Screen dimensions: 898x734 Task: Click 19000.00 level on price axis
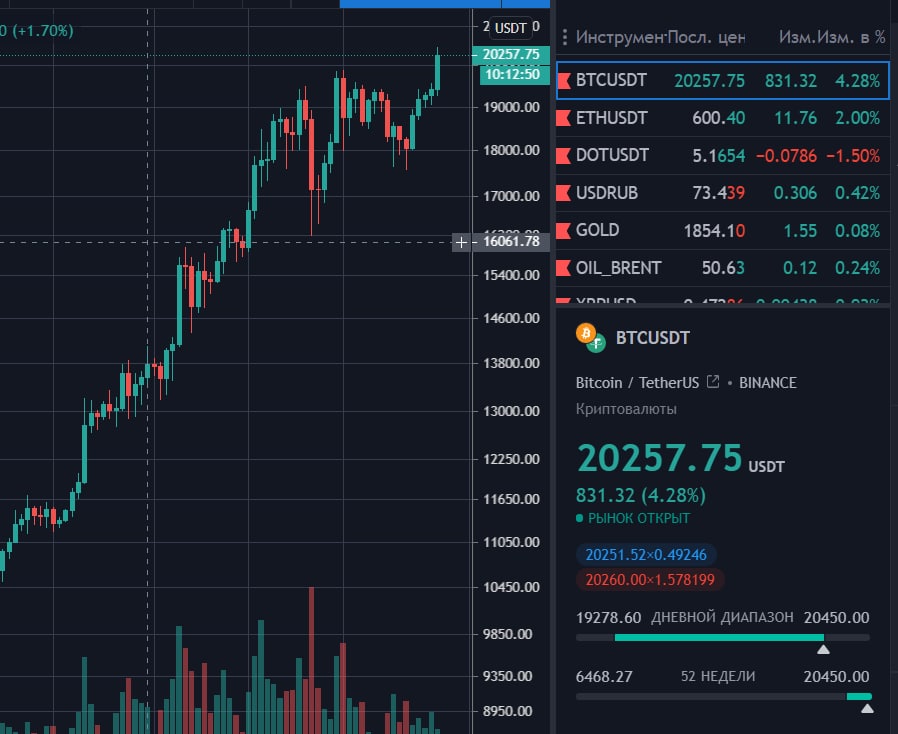(x=511, y=107)
